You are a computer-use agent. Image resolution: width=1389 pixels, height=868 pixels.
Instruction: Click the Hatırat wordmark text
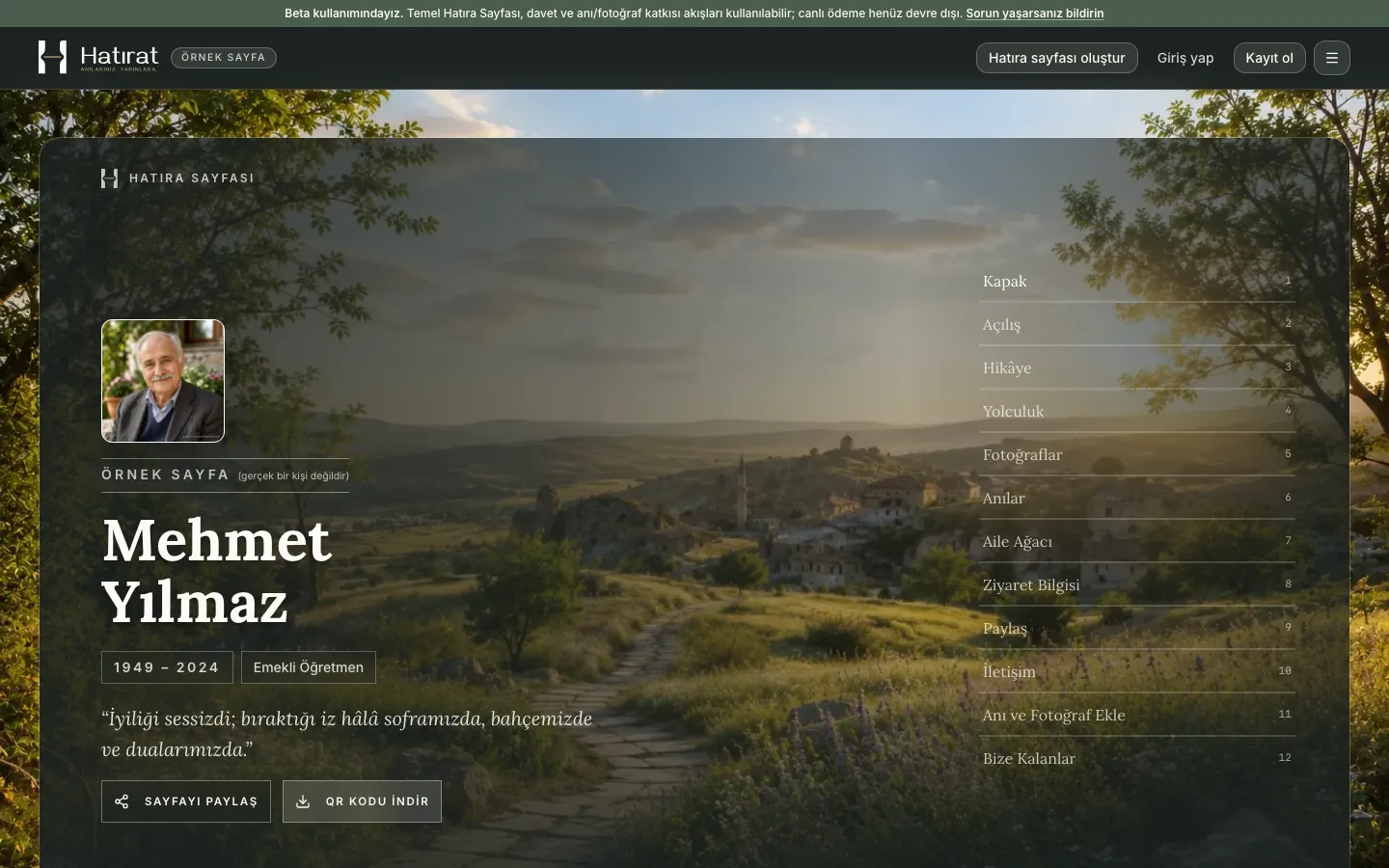(x=119, y=56)
